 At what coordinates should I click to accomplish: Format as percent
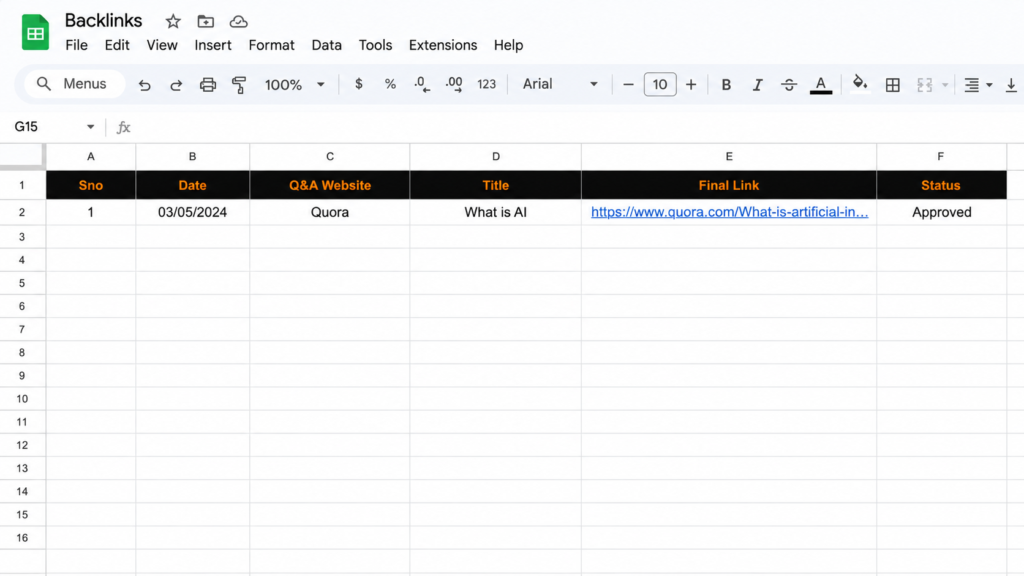(390, 84)
